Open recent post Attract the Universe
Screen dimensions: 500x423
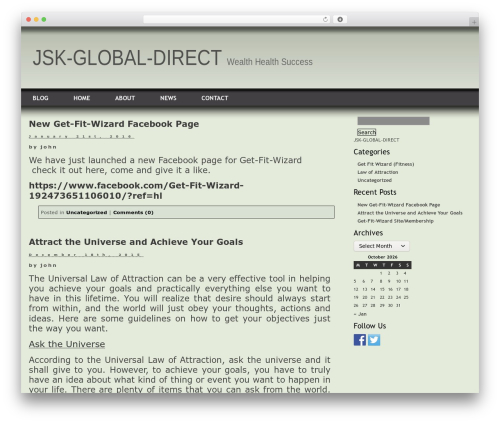click(410, 213)
